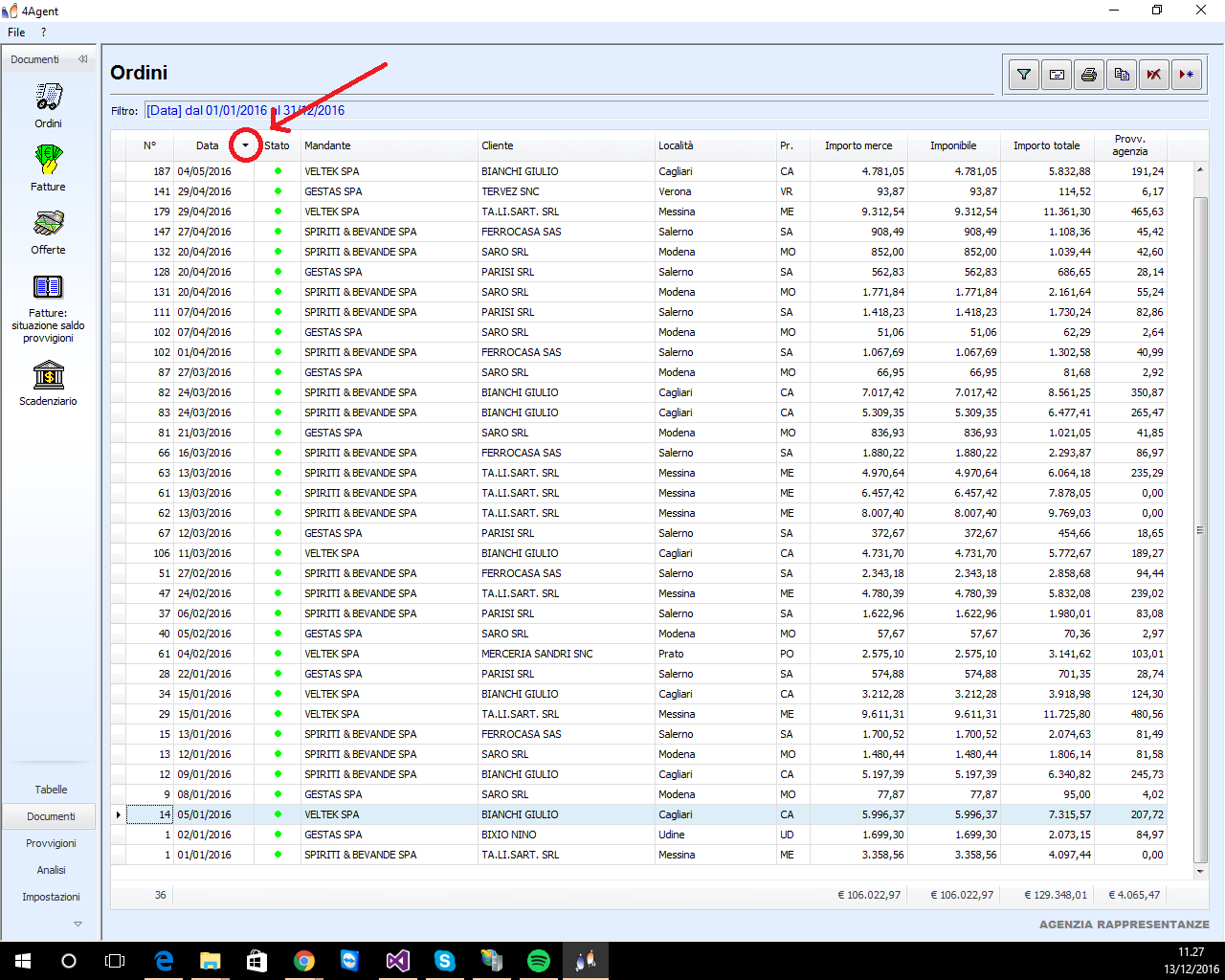Sort by the Stato column header

pyautogui.click(x=277, y=145)
